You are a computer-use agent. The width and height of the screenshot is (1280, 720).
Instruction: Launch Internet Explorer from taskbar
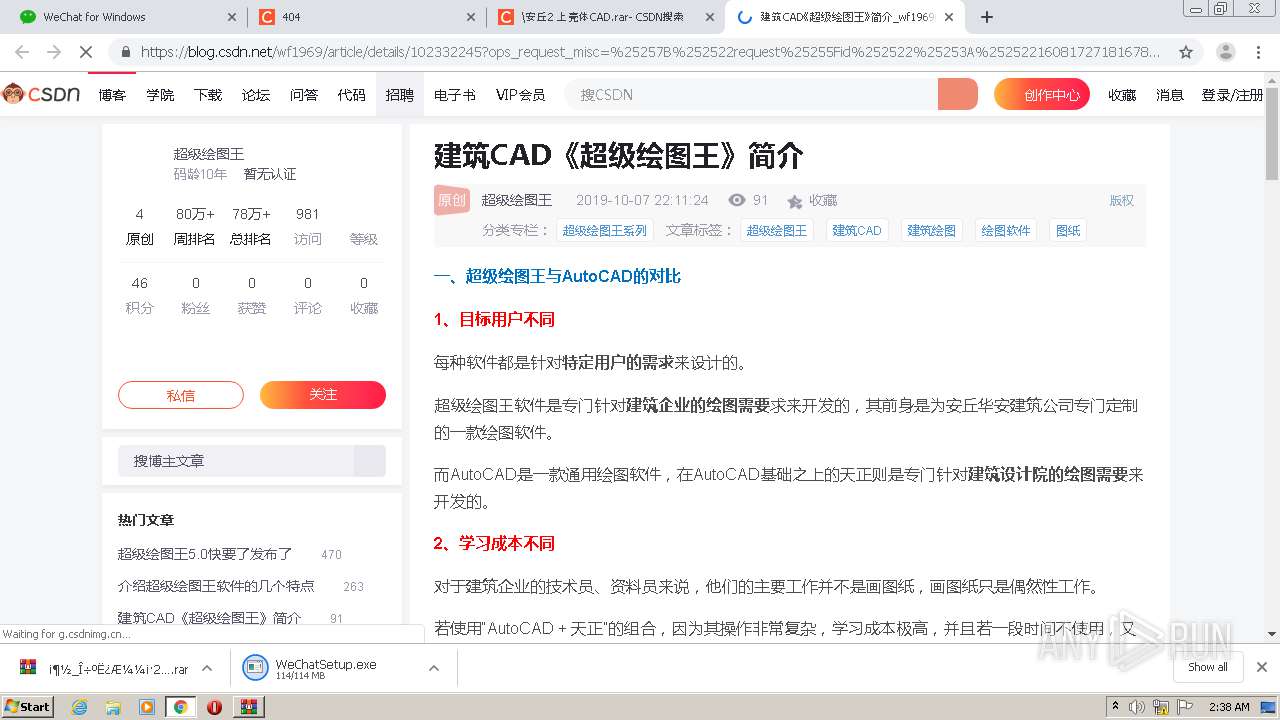click(x=79, y=707)
